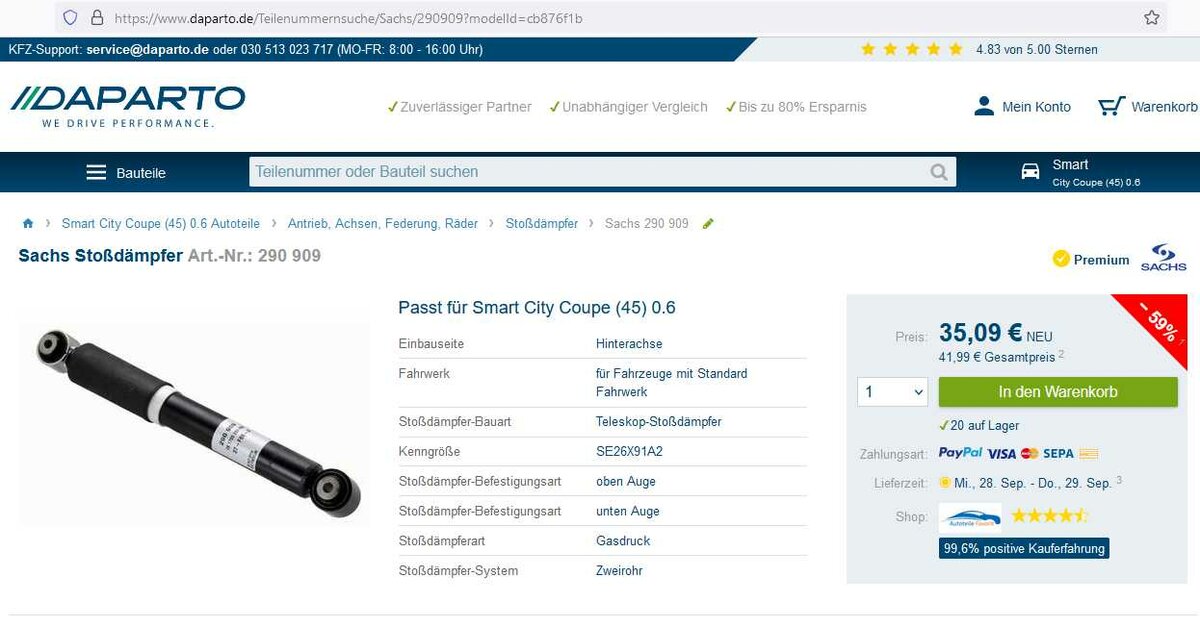Click the Passt für Smart City Coupe heading

point(537,308)
